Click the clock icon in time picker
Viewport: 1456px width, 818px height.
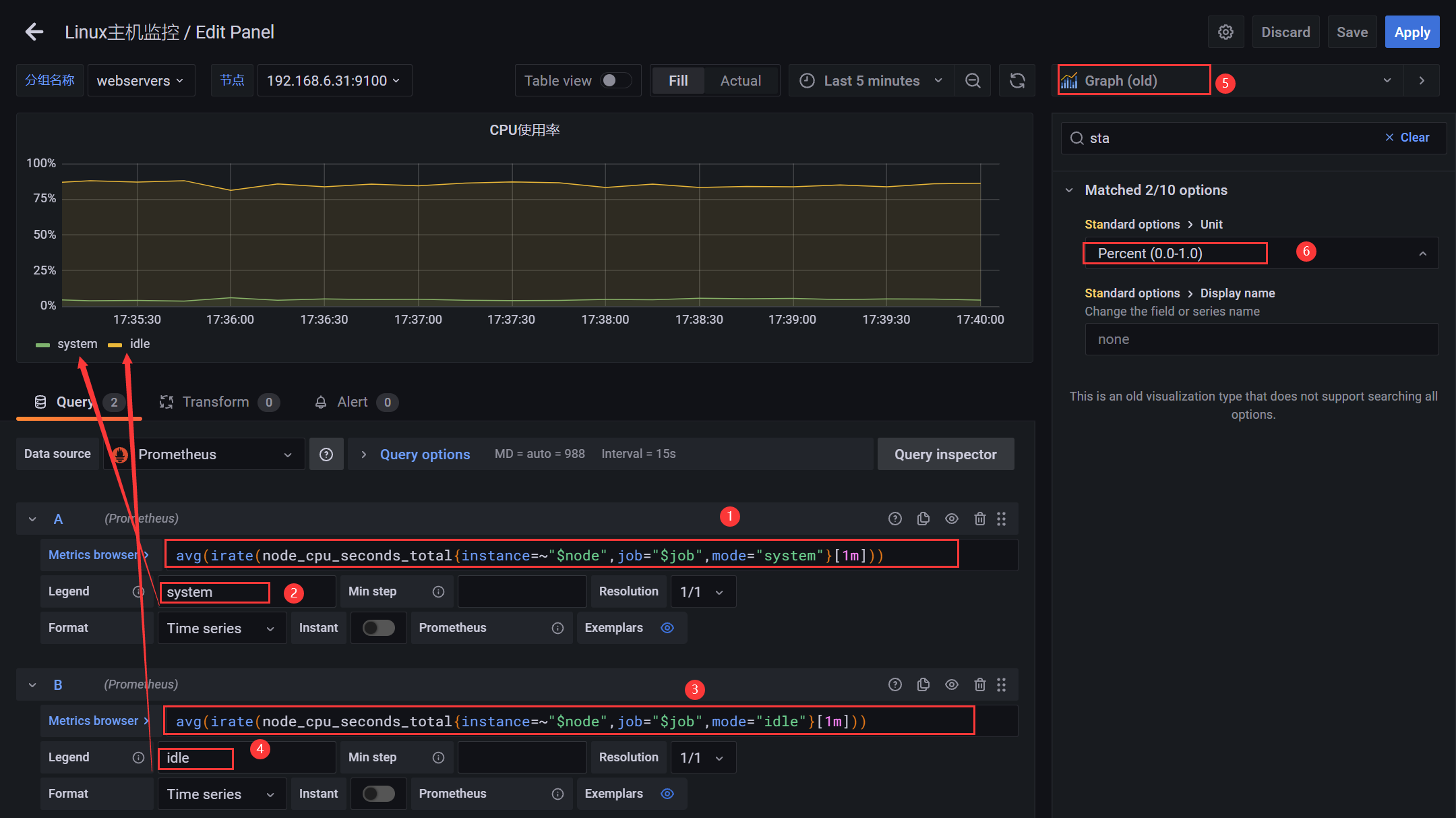click(807, 81)
